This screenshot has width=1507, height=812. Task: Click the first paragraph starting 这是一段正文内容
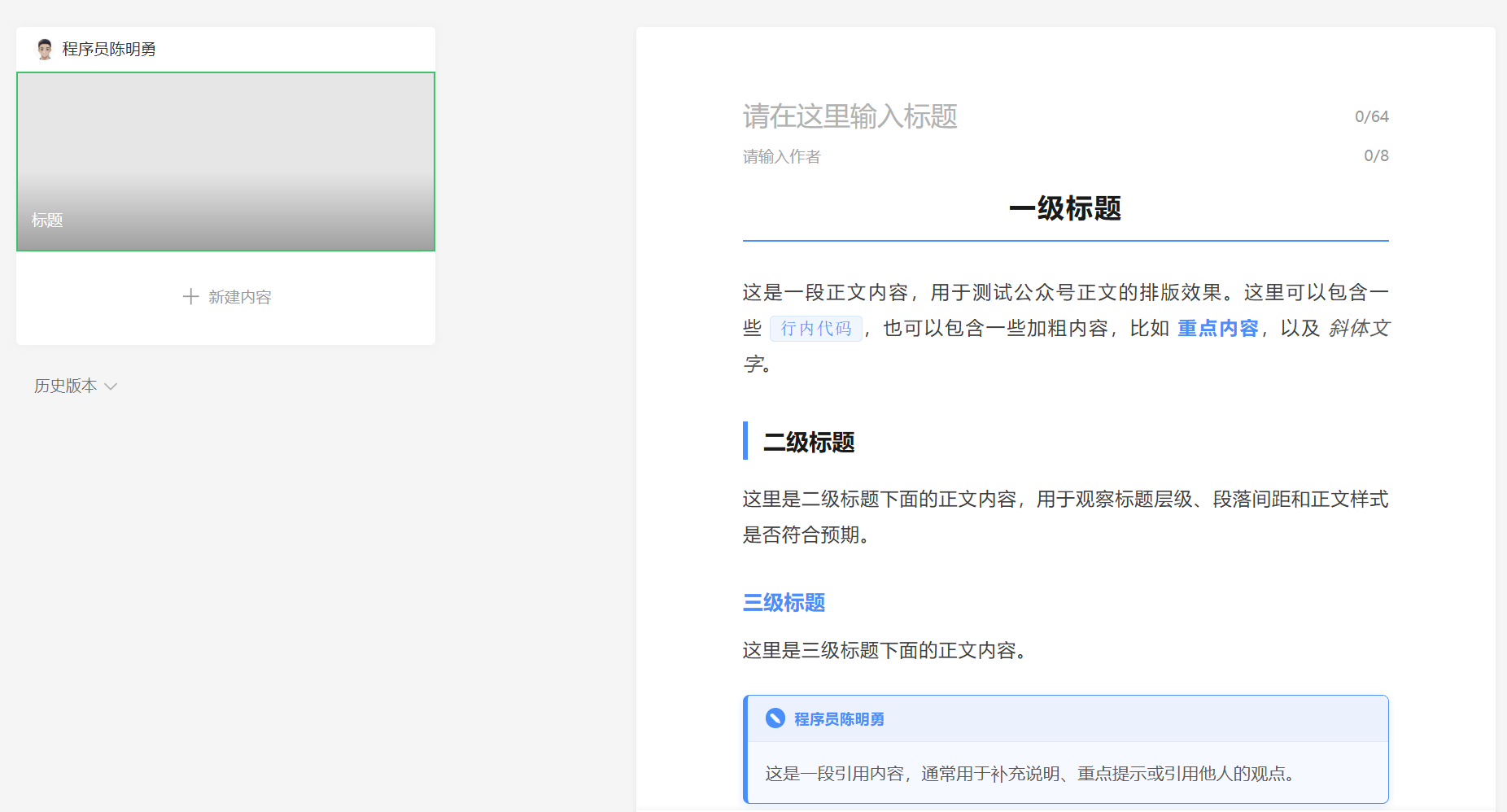(x=1065, y=328)
